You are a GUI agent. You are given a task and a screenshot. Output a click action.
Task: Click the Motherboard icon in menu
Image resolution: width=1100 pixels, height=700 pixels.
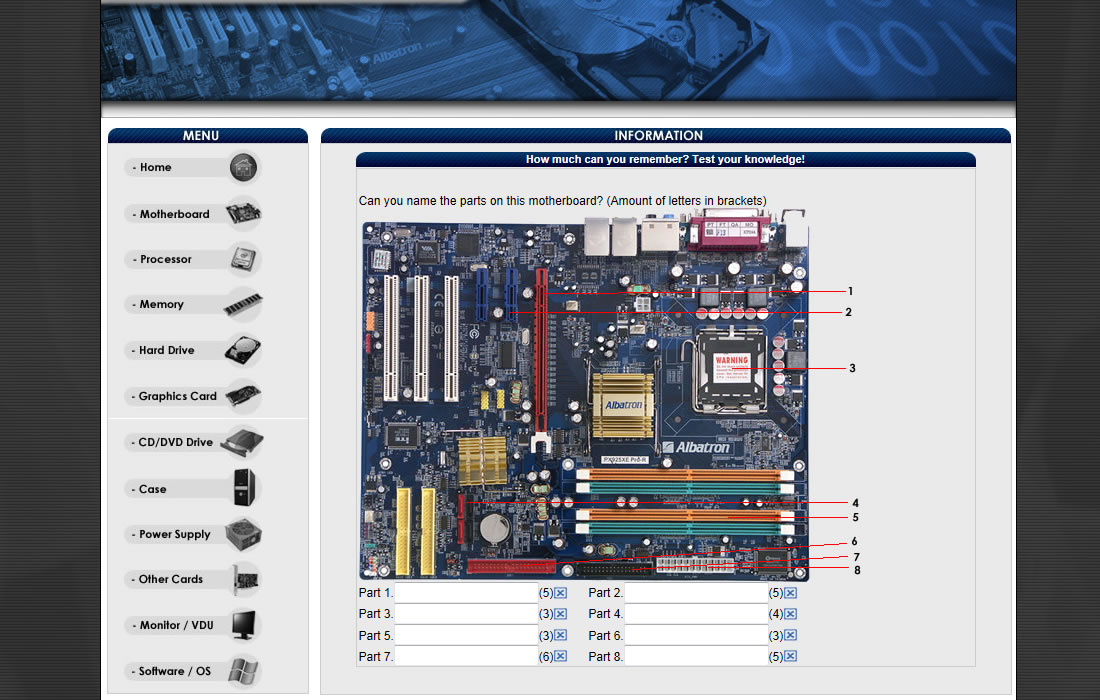[x=243, y=214]
